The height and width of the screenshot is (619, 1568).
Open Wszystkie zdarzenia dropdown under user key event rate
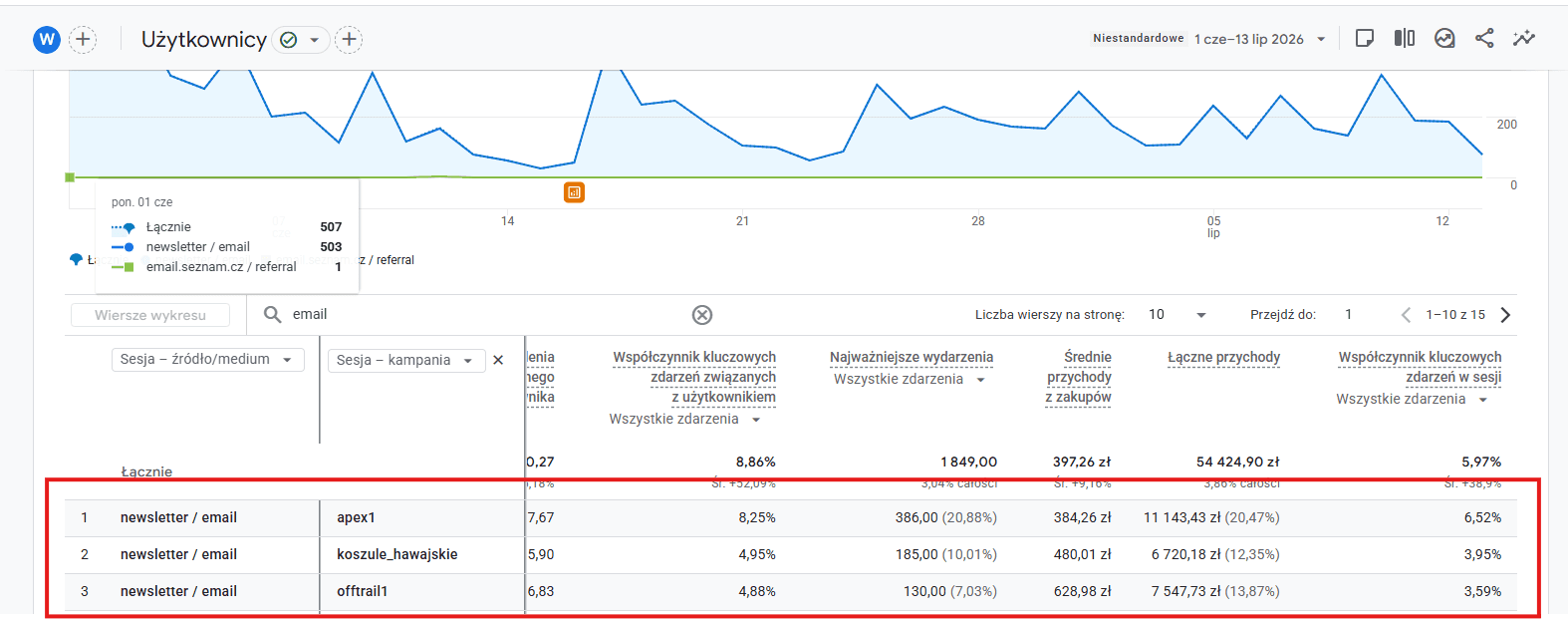pos(685,419)
